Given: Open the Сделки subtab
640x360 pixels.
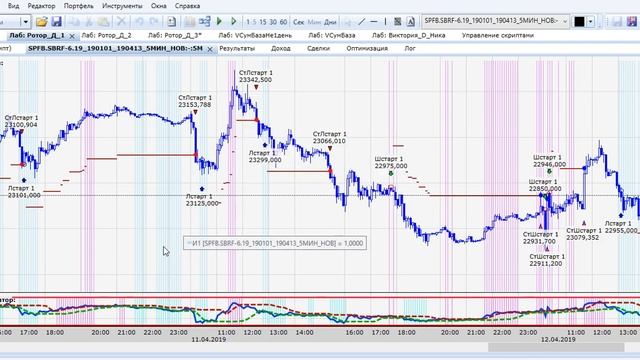Looking at the screenshot, I should pyautogui.click(x=318, y=48).
